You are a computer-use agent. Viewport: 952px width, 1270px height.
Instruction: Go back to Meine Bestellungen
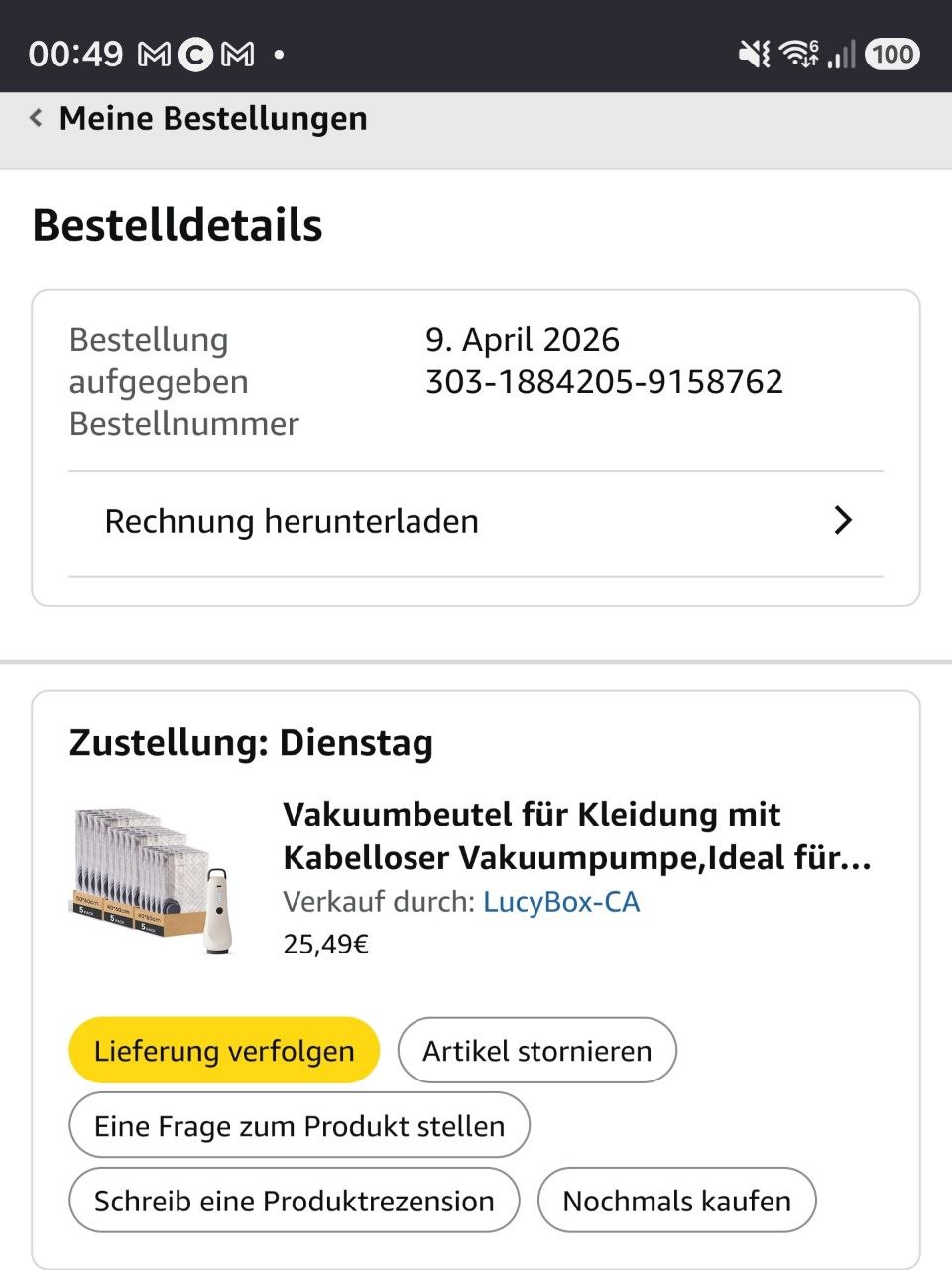[x=213, y=119]
